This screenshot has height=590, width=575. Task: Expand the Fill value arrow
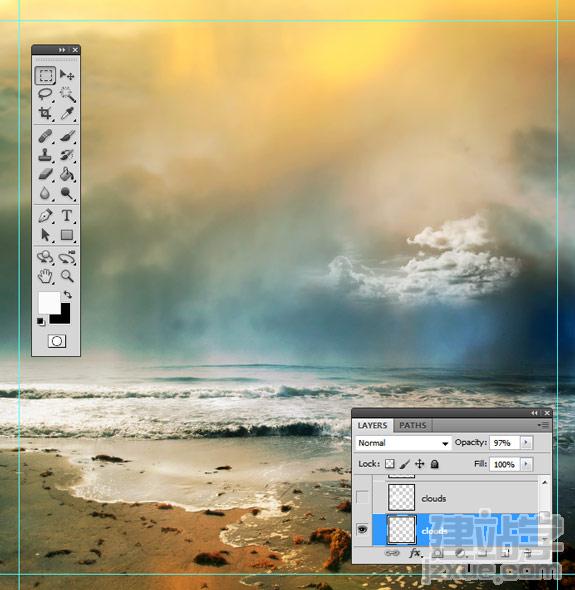[526, 464]
